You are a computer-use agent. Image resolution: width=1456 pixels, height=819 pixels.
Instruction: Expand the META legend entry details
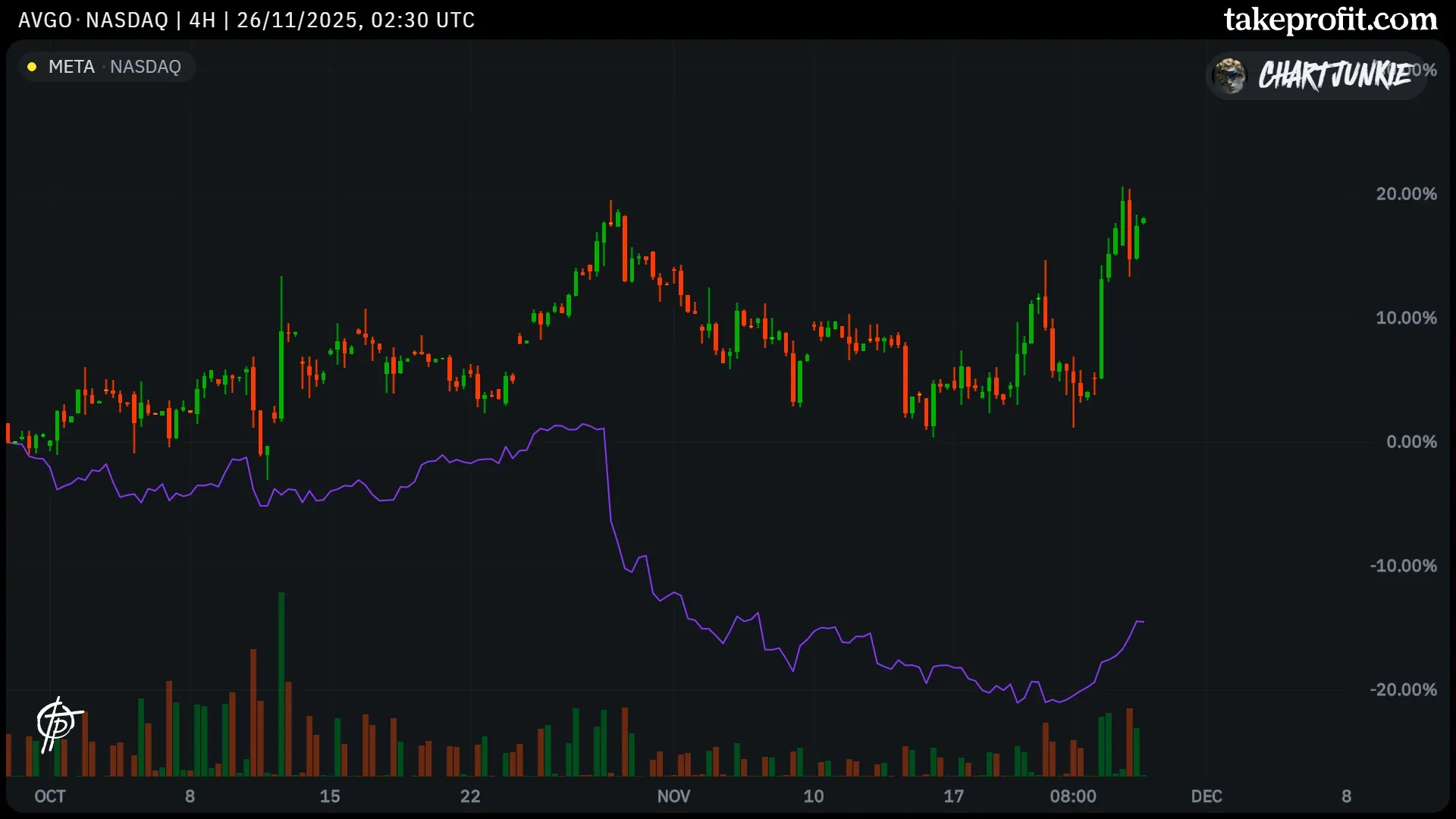[72, 67]
